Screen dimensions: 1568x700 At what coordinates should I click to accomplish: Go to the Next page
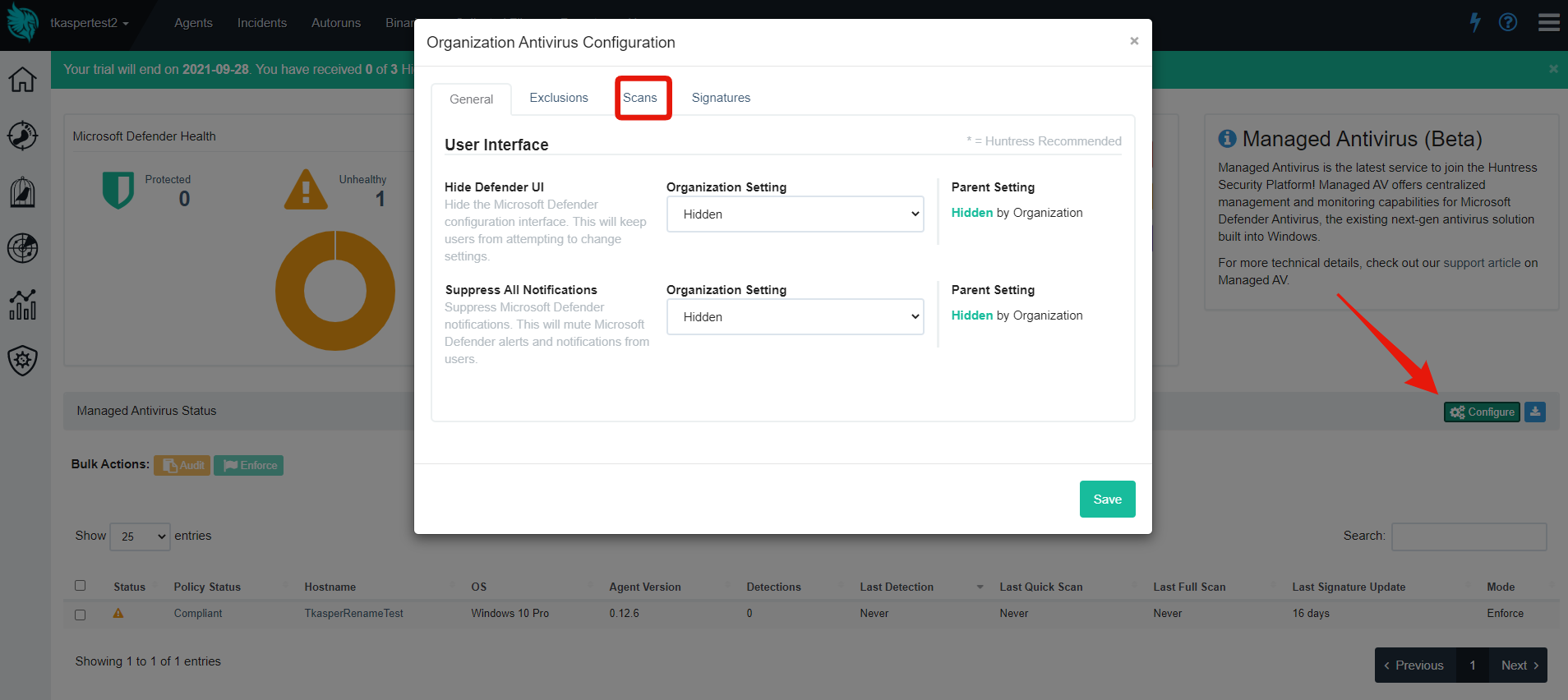pyautogui.click(x=1519, y=665)
